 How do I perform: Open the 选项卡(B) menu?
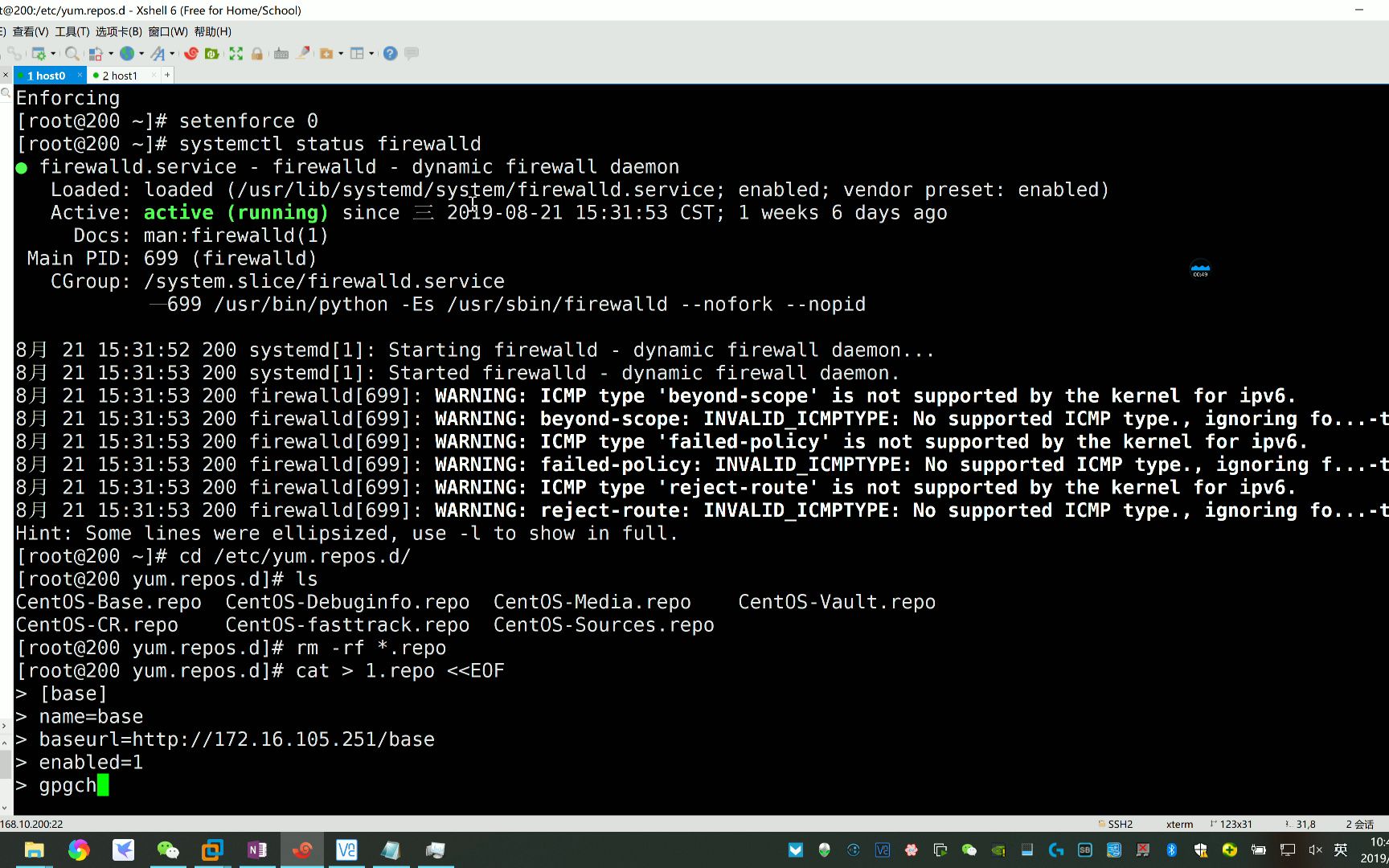pyautogui.click(x=119, y=32)
